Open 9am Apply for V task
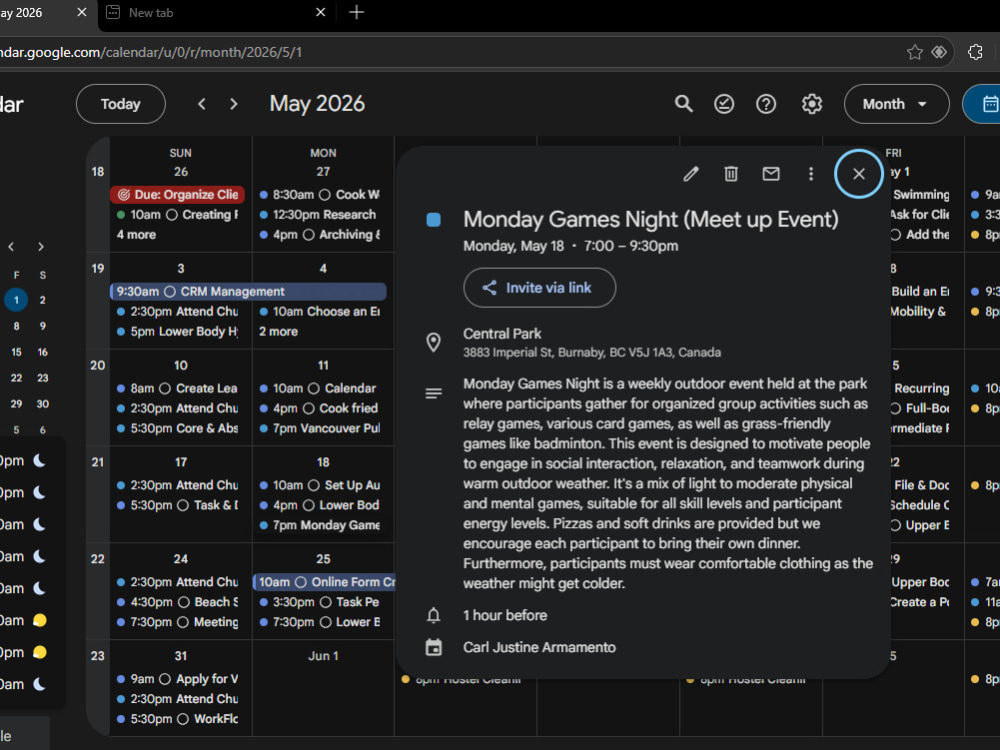Viewport: 1000px width, 750px height. 179,679
